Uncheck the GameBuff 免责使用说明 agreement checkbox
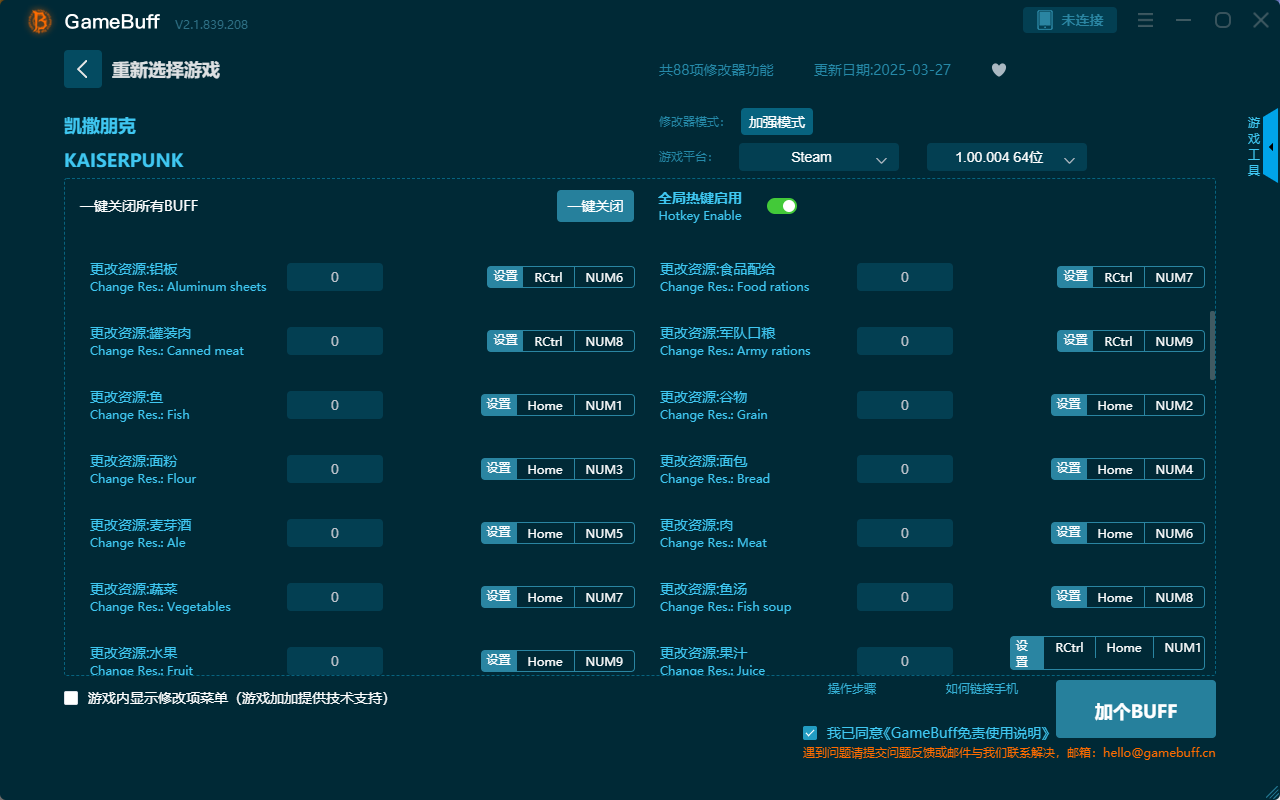The height and width of the screenshot is (800, 1280). pyautogui.click(x=810, y=732)
